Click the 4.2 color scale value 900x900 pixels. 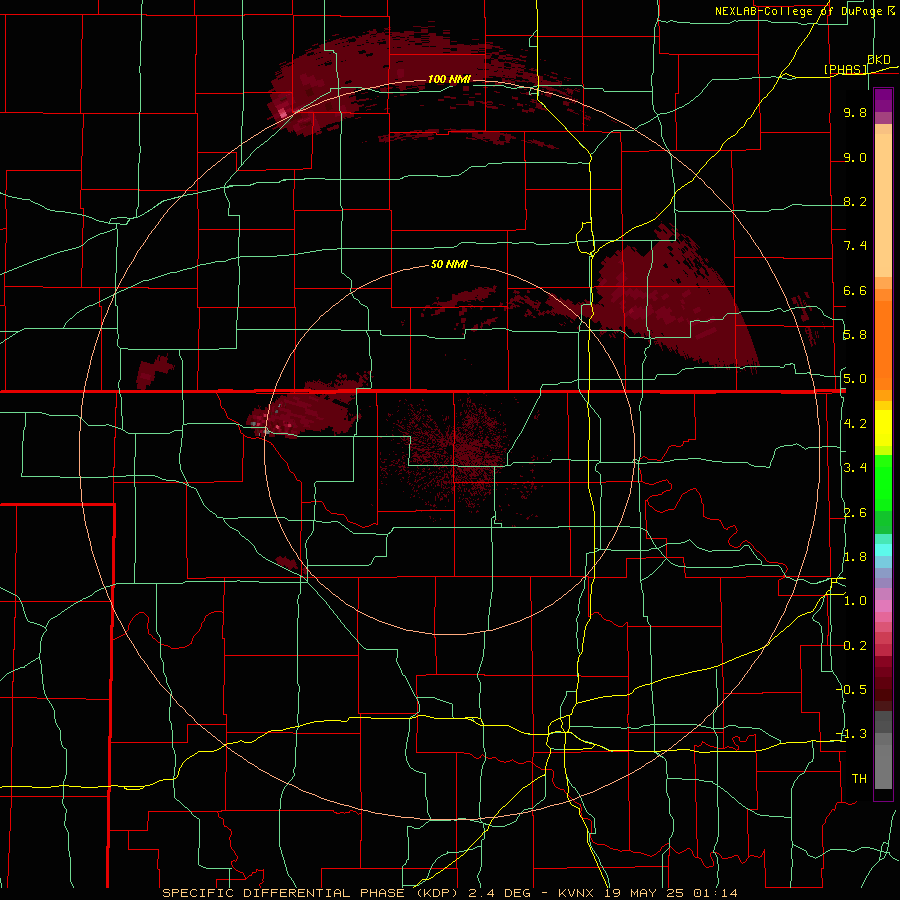855,424
